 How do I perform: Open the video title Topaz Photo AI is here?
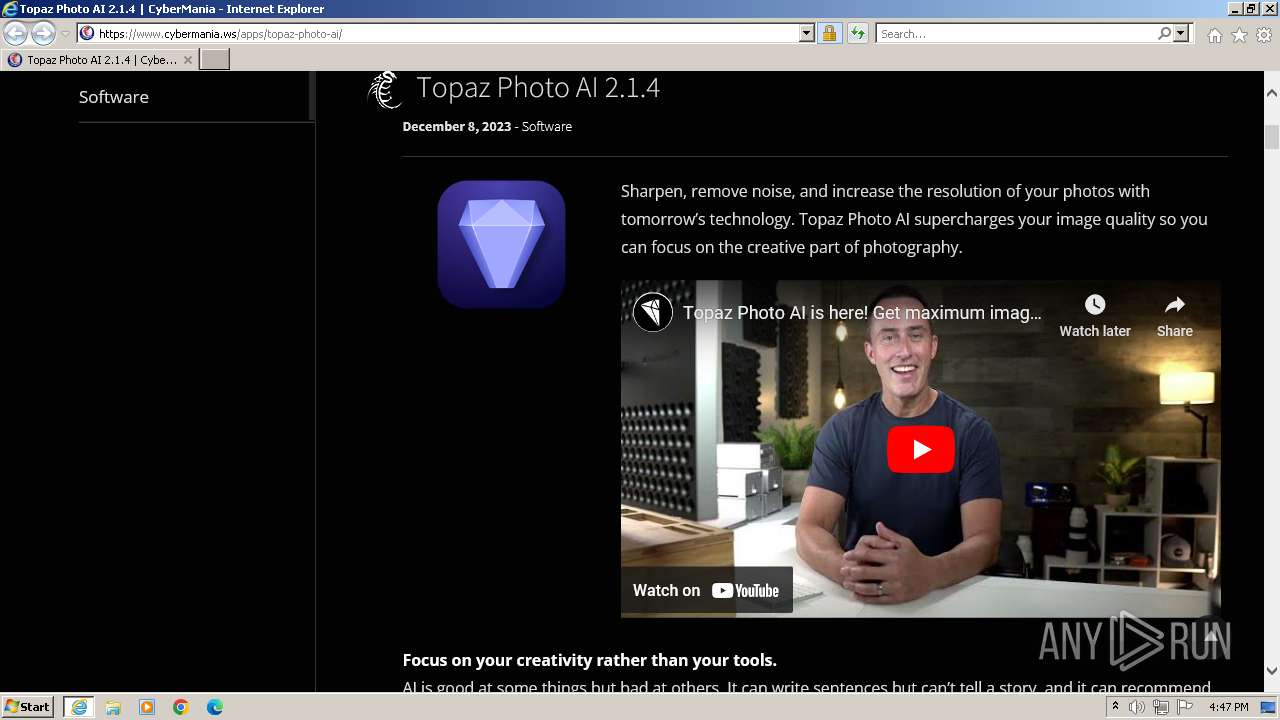click(x=862, y=313)
